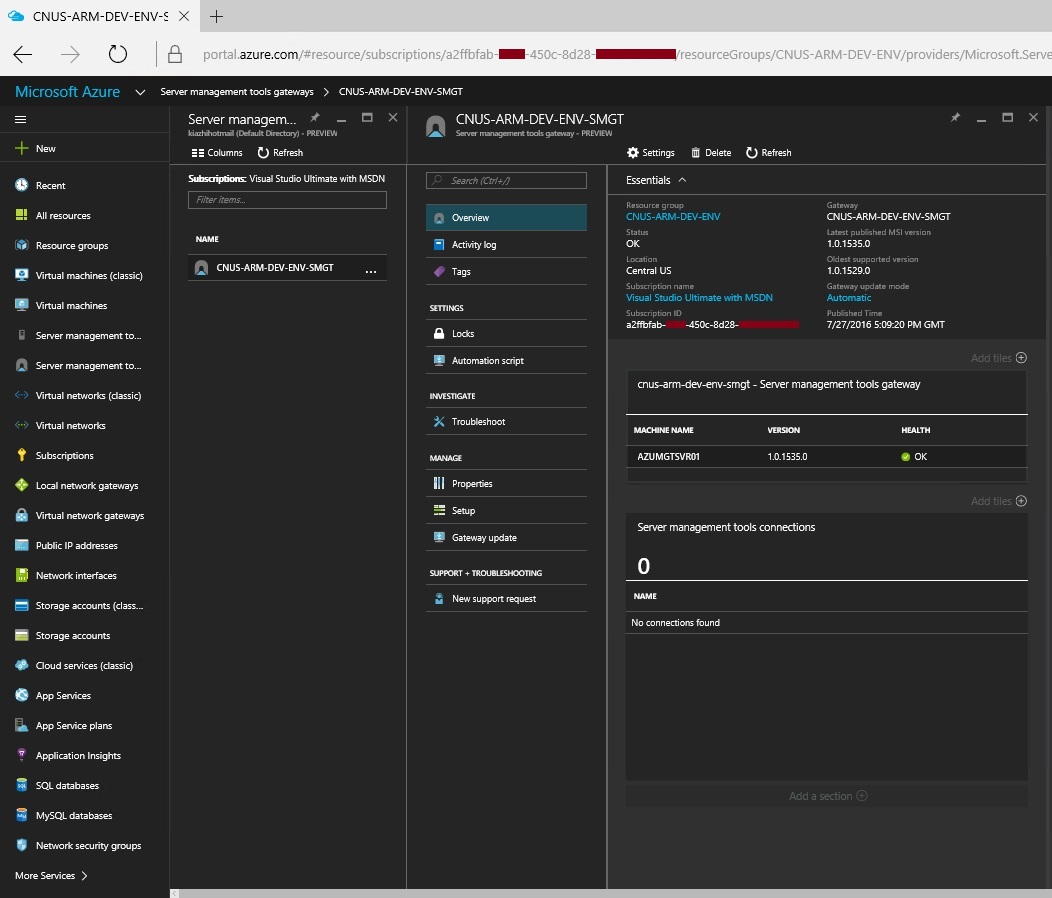Click the Automatic gateway update mode link
Screen dimensions: 1052x898
pyautogui.click(x=849, y=297)
